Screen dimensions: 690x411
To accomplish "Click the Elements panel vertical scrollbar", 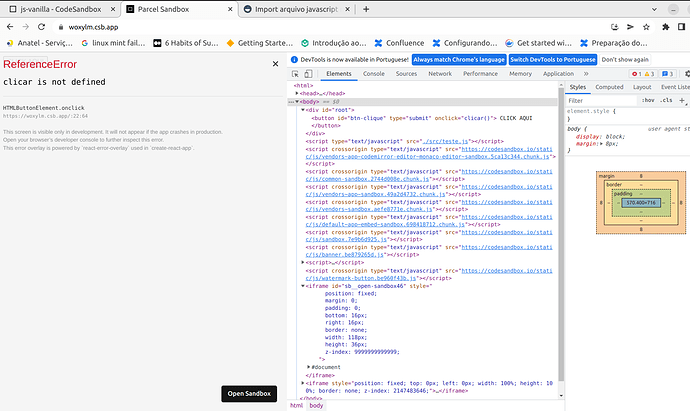I will [x=561, y=233].
